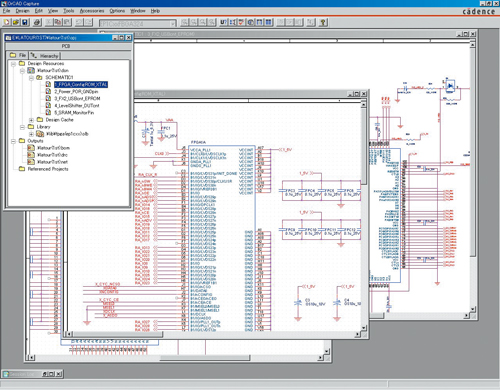The image size is (500, 390).
Task: Expand the Design Cache folder
Action: click(31, 120)
